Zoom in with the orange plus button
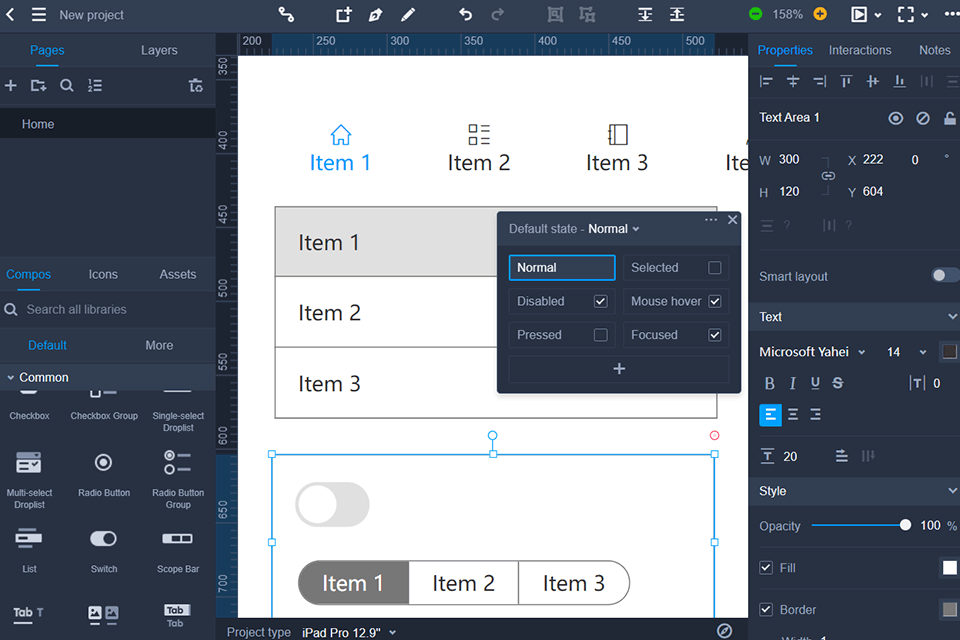960x640 pixels. 820,14
